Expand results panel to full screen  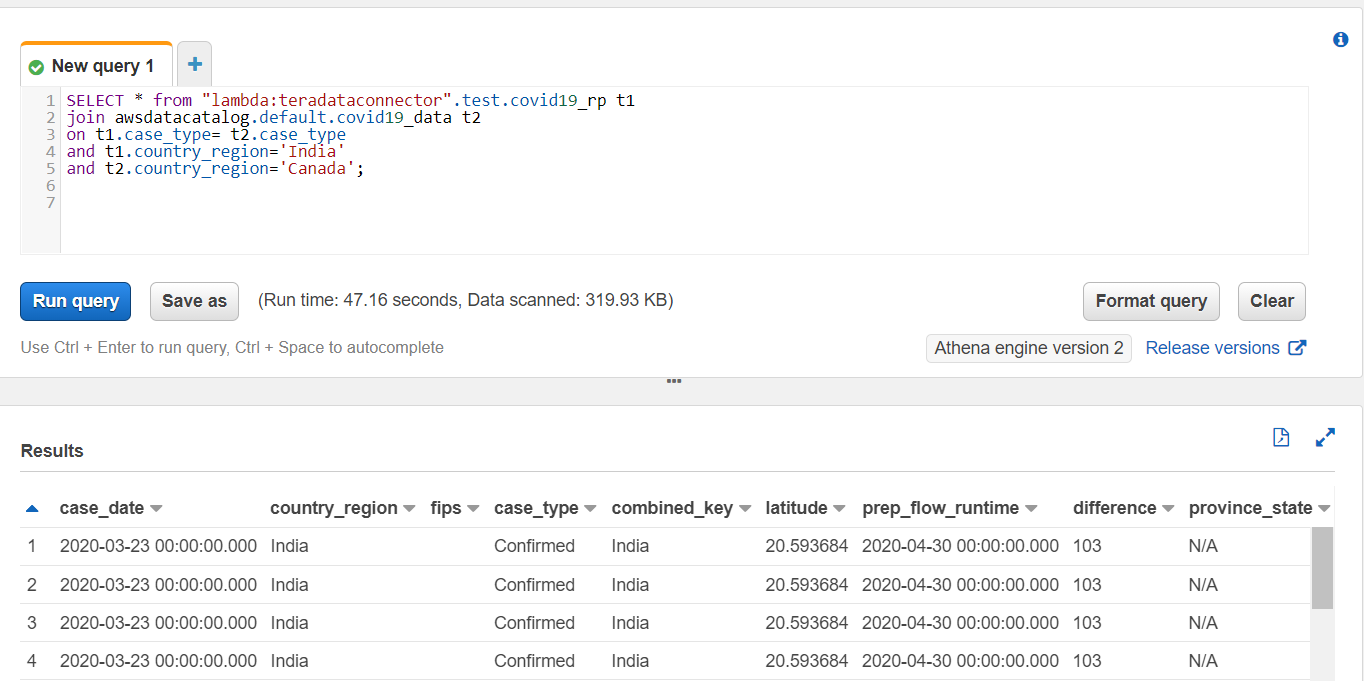tap(1325, 437)
